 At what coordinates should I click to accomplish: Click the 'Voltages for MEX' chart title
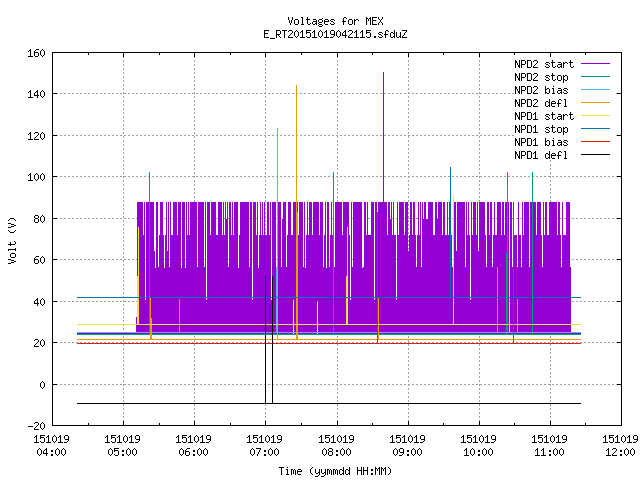335,21
